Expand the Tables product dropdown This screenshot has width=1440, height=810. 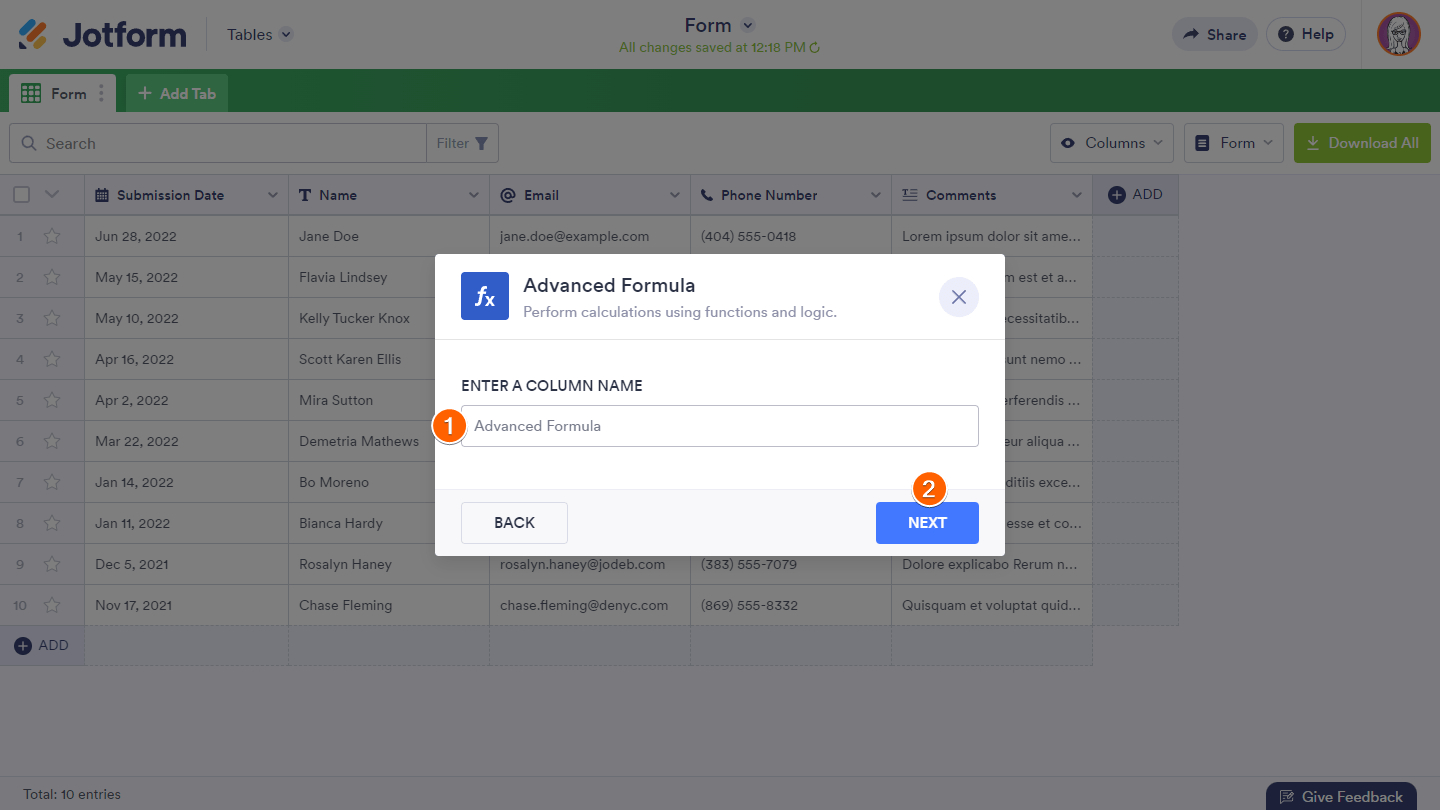(x=286, y=35)
